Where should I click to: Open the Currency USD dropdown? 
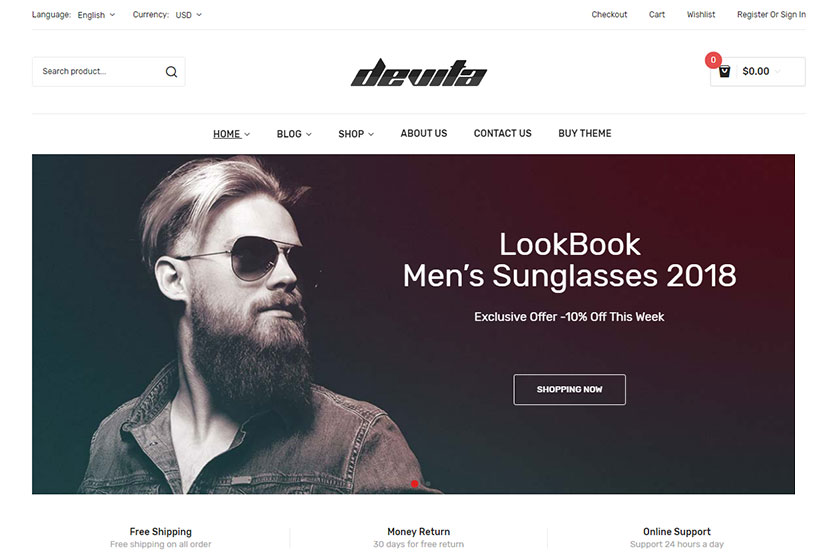point(188,15)
